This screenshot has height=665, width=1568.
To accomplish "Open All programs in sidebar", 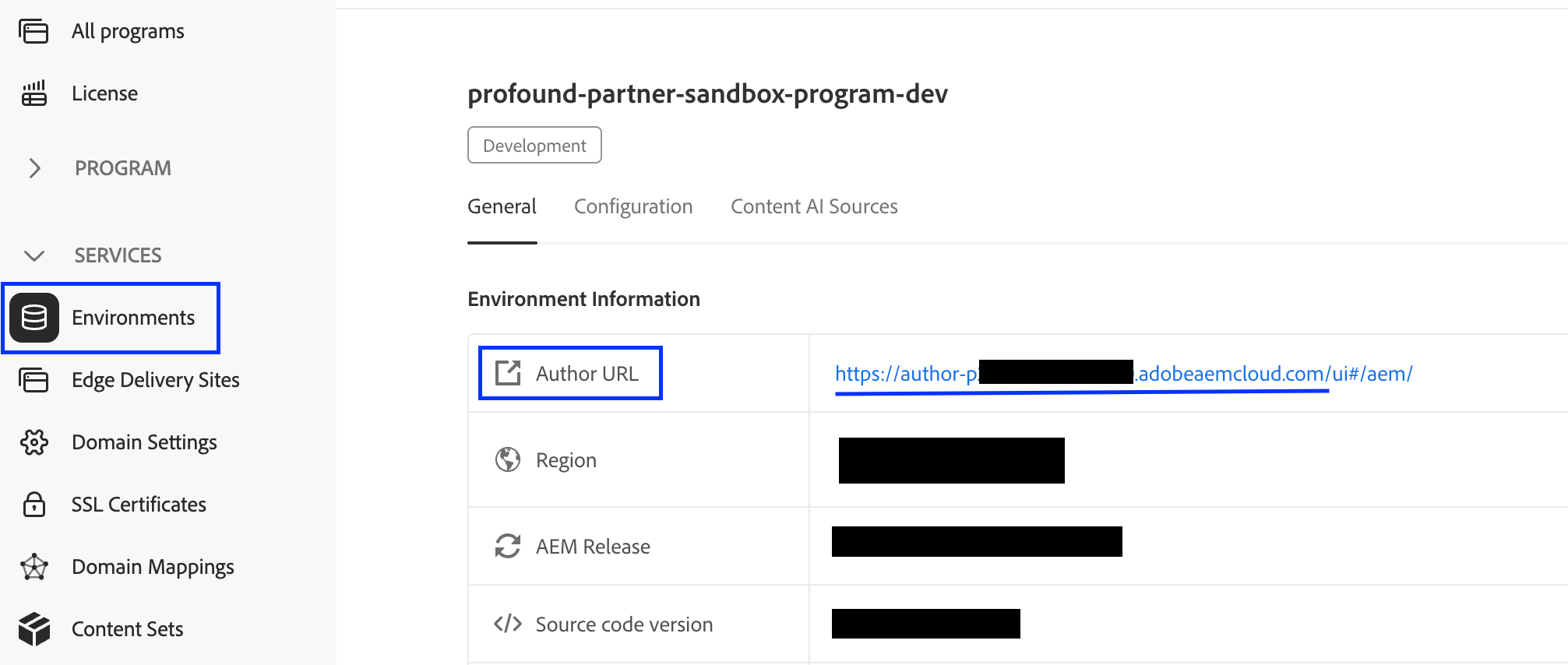I will coord(128,32).
